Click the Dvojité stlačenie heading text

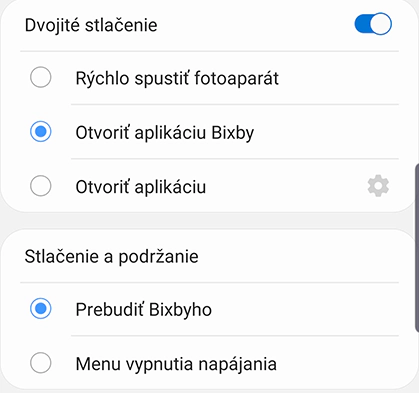(91, 25)
